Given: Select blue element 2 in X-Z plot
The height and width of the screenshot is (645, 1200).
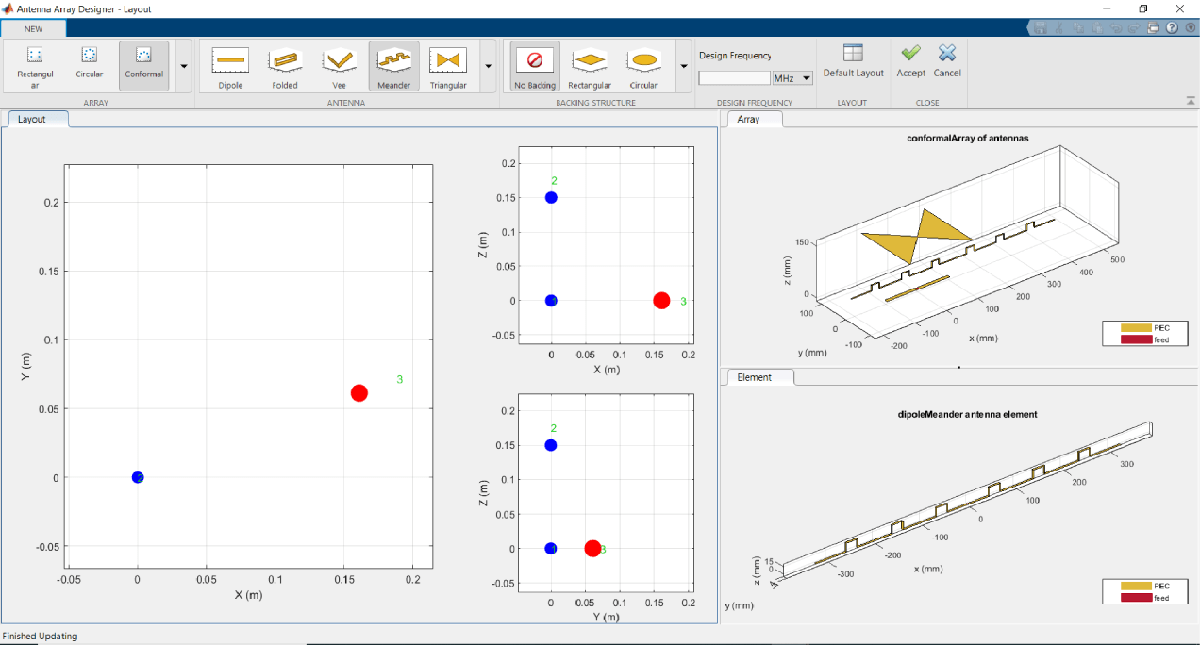Looking at the screenshot, I should pyautogui.click(x=551, y=197).
